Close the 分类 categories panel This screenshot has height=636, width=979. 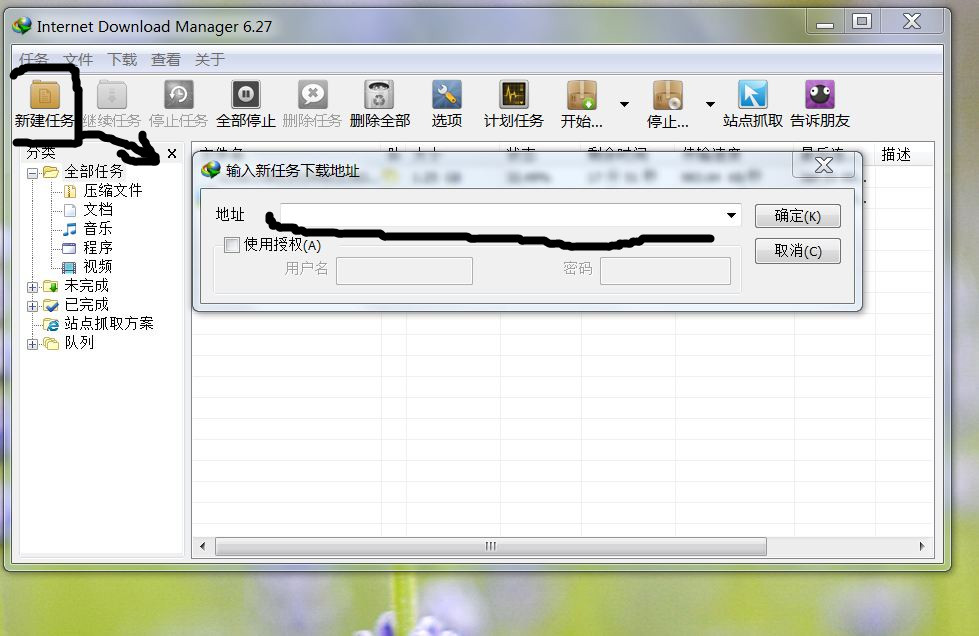172,154
